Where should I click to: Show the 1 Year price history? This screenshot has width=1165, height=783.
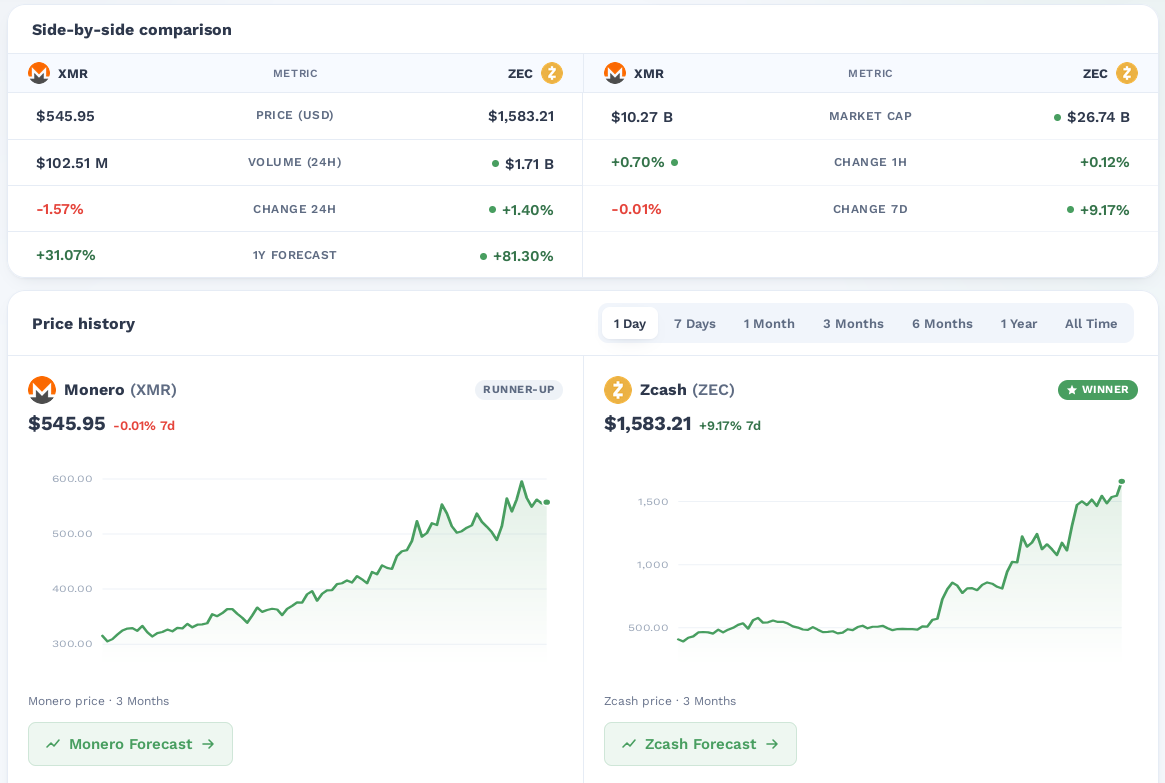point(1019,323)
